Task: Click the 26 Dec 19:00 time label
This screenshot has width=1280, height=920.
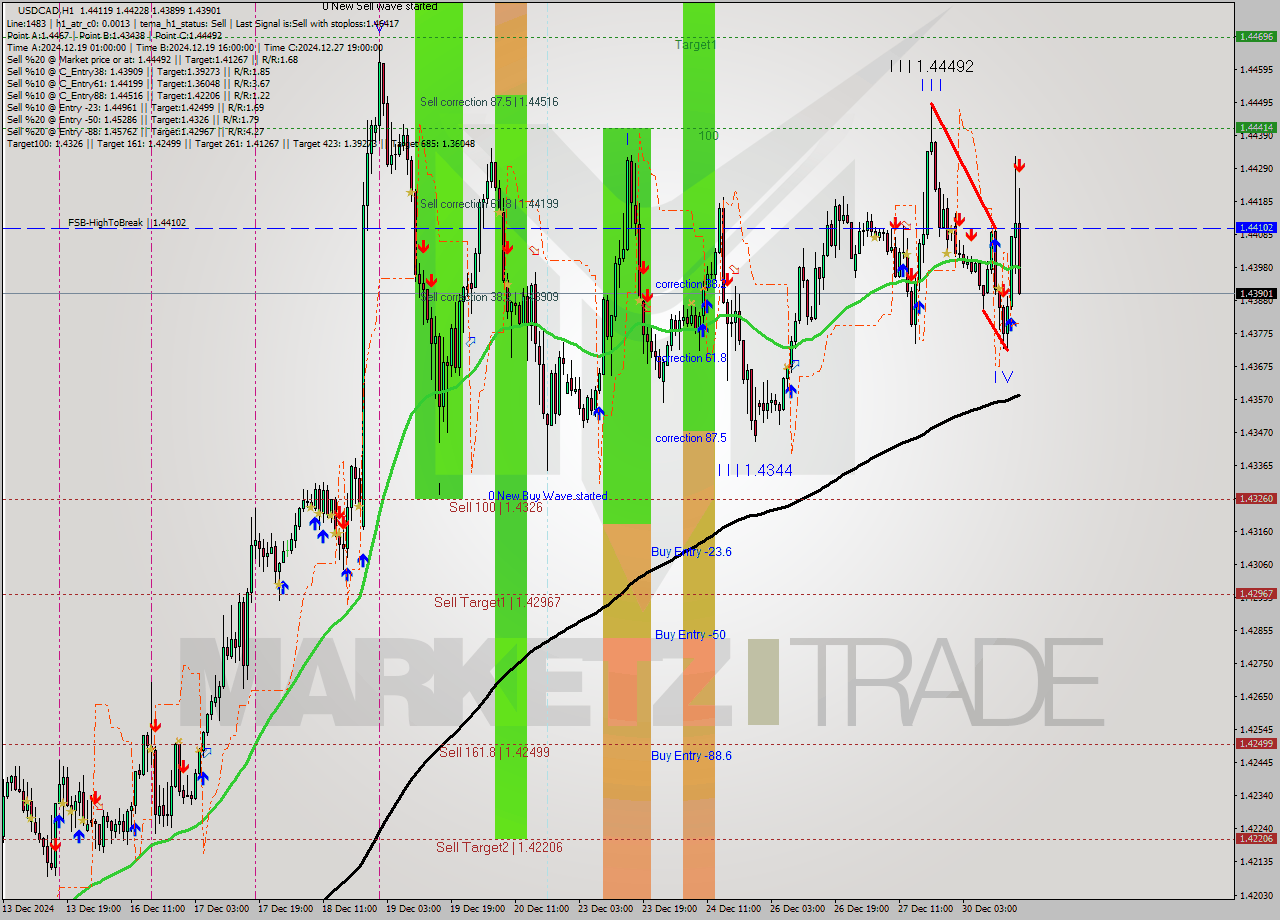Action: point(862,909)
